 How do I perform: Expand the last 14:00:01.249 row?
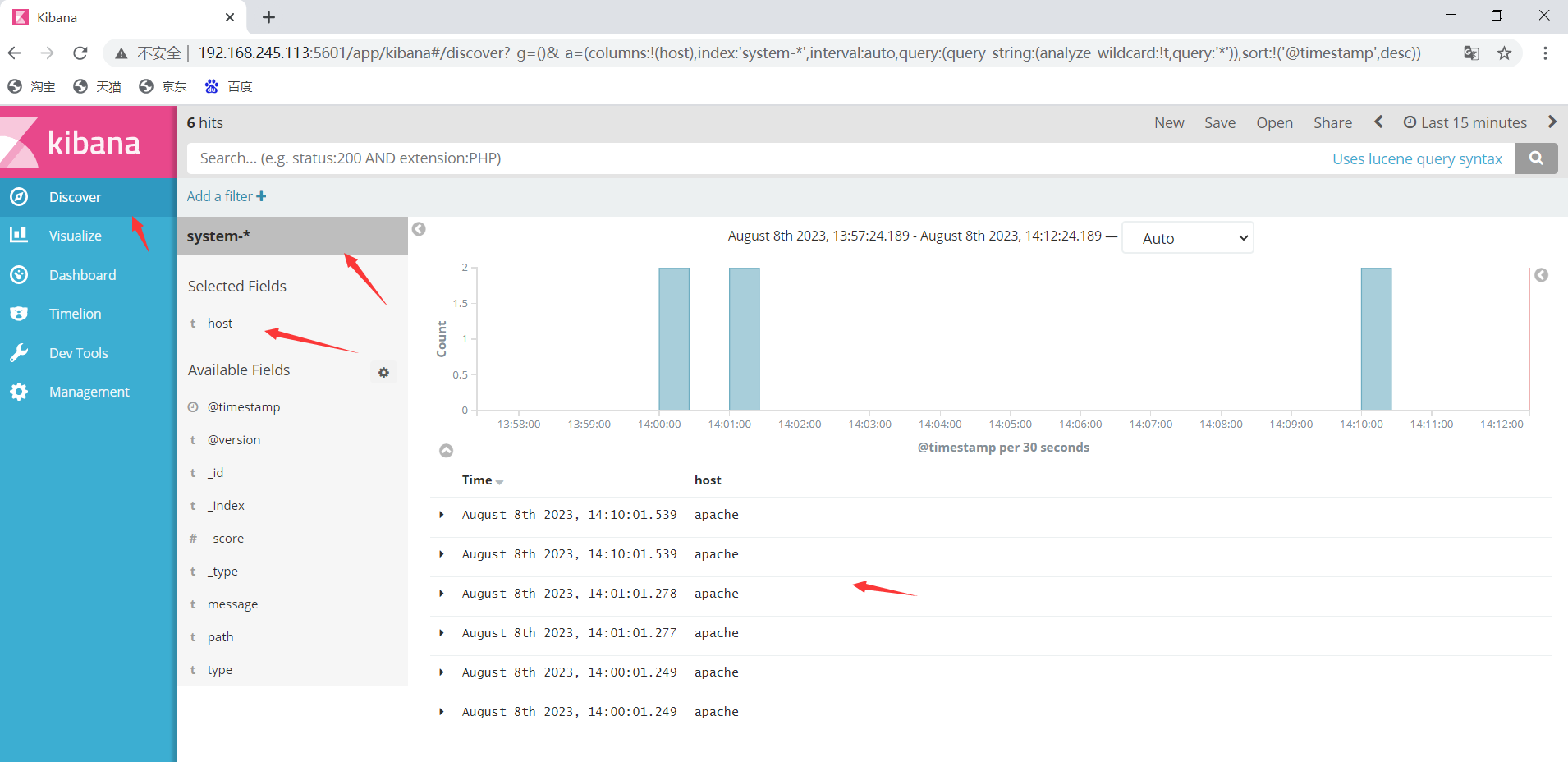pyautogui.click(x=442, y=712)
